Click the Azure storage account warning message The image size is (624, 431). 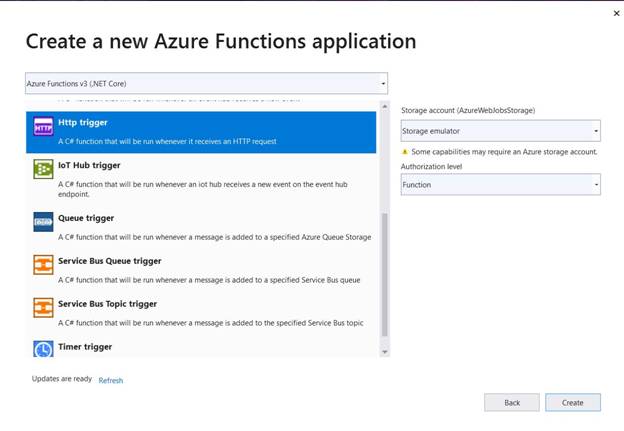pyautogui.click(x=504, y=152)
